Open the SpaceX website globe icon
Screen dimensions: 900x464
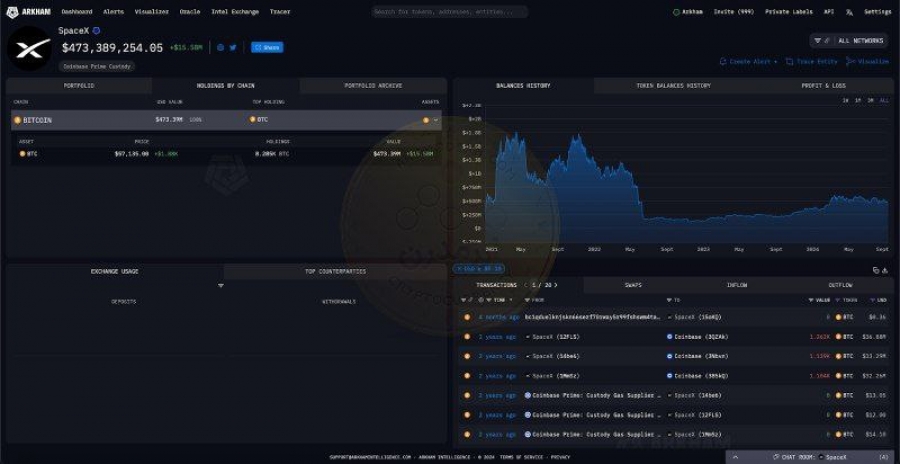pyautogui.click(x=220, y=48)
